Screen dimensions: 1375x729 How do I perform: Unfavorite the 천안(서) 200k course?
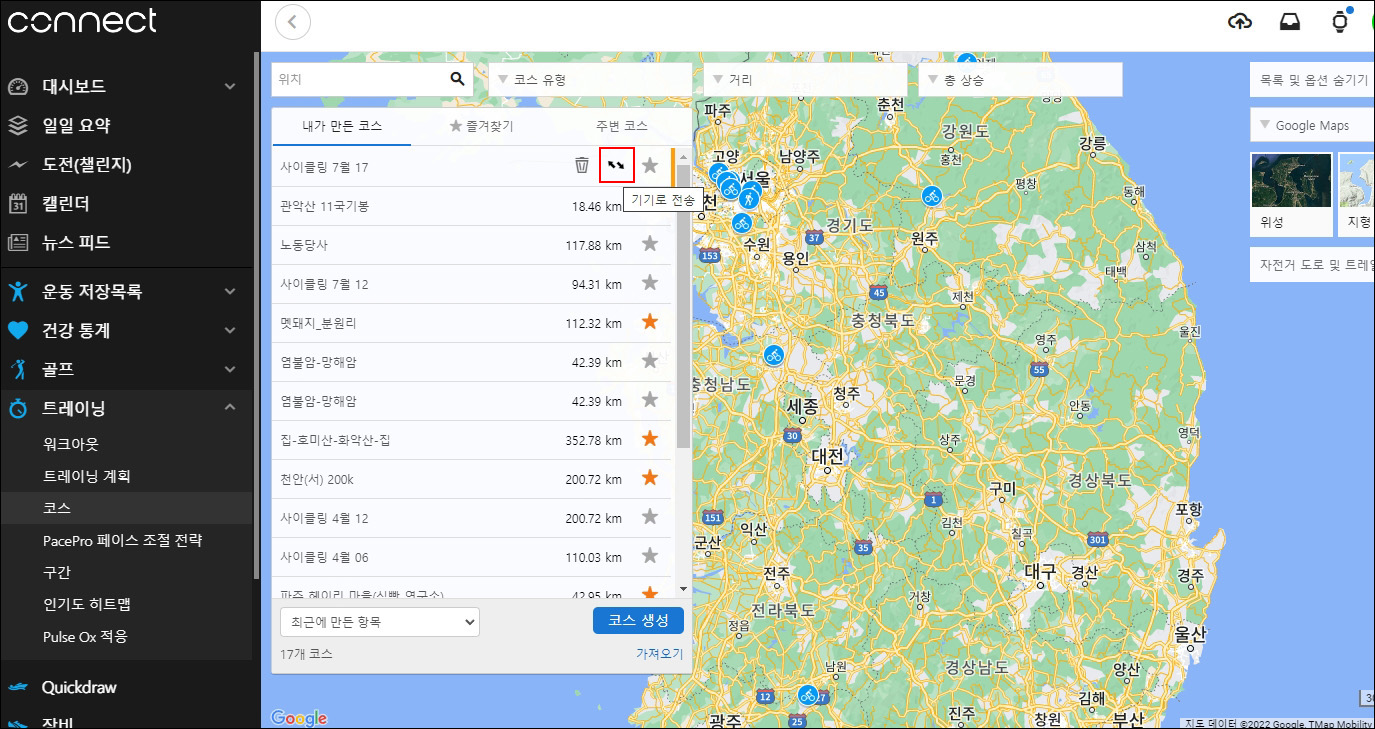[650, 477]
